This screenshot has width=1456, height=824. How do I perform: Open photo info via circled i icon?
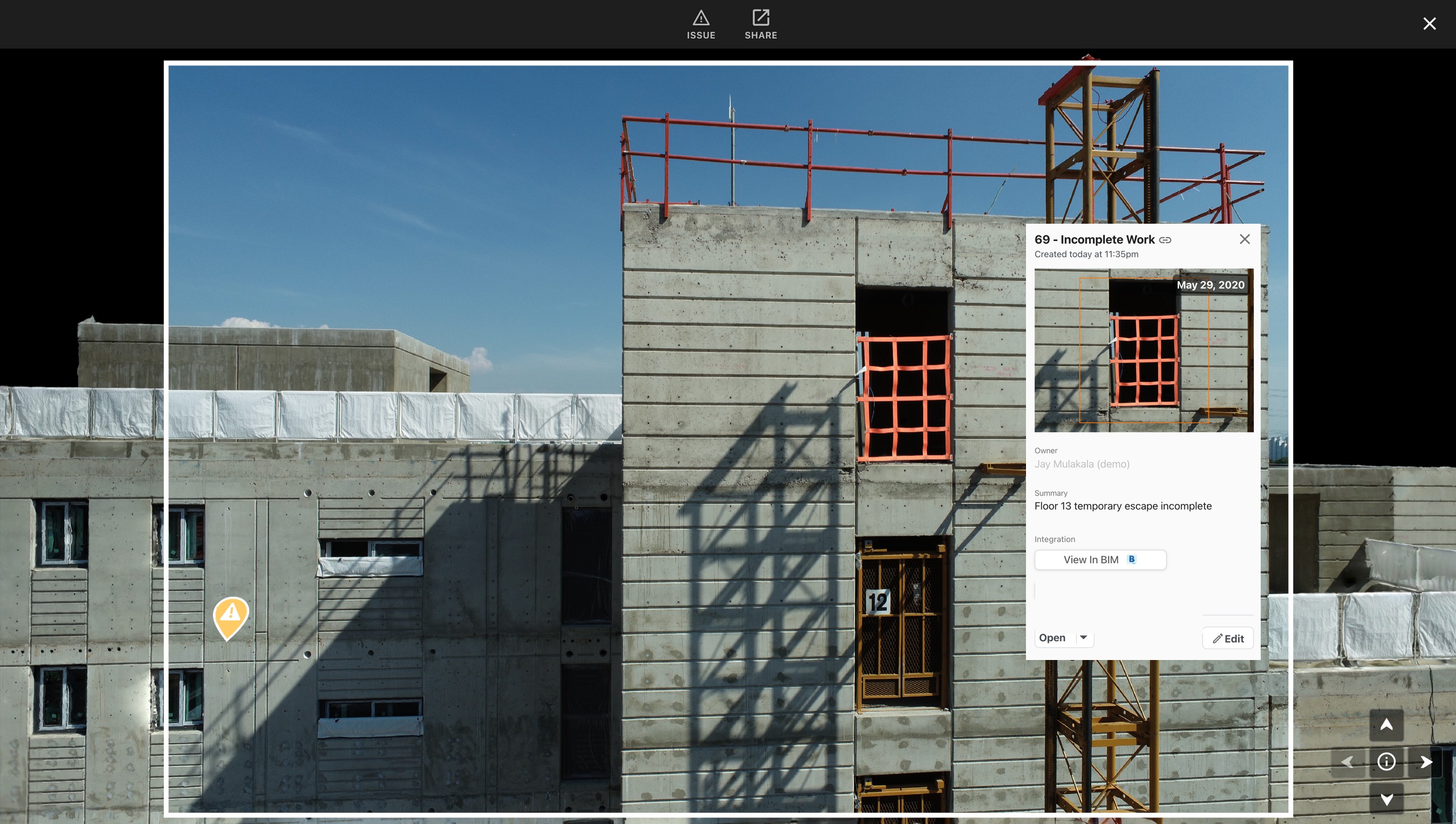coord(1386,762)
